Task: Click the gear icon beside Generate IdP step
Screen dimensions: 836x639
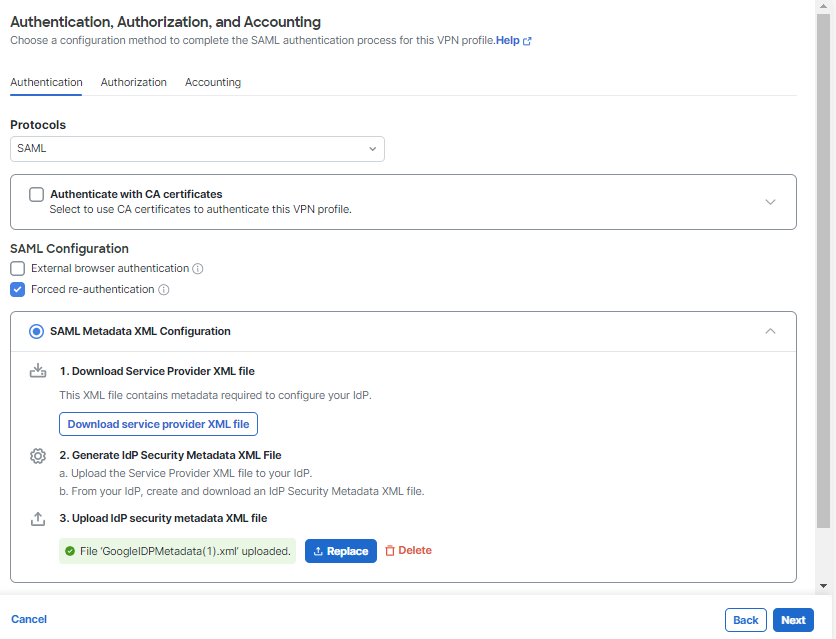Action: (38, 456)
